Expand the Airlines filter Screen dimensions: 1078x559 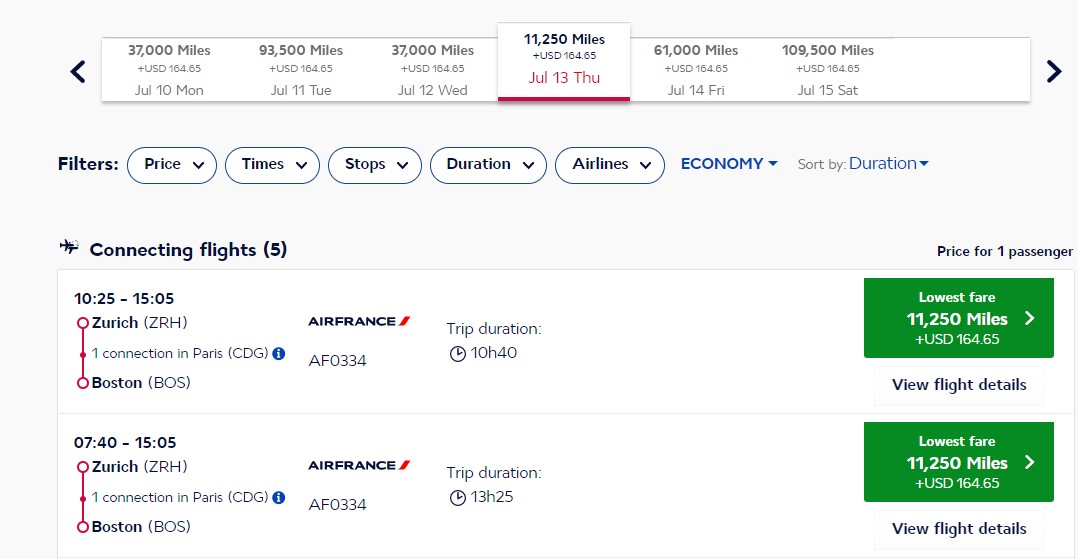click(610, 165)
